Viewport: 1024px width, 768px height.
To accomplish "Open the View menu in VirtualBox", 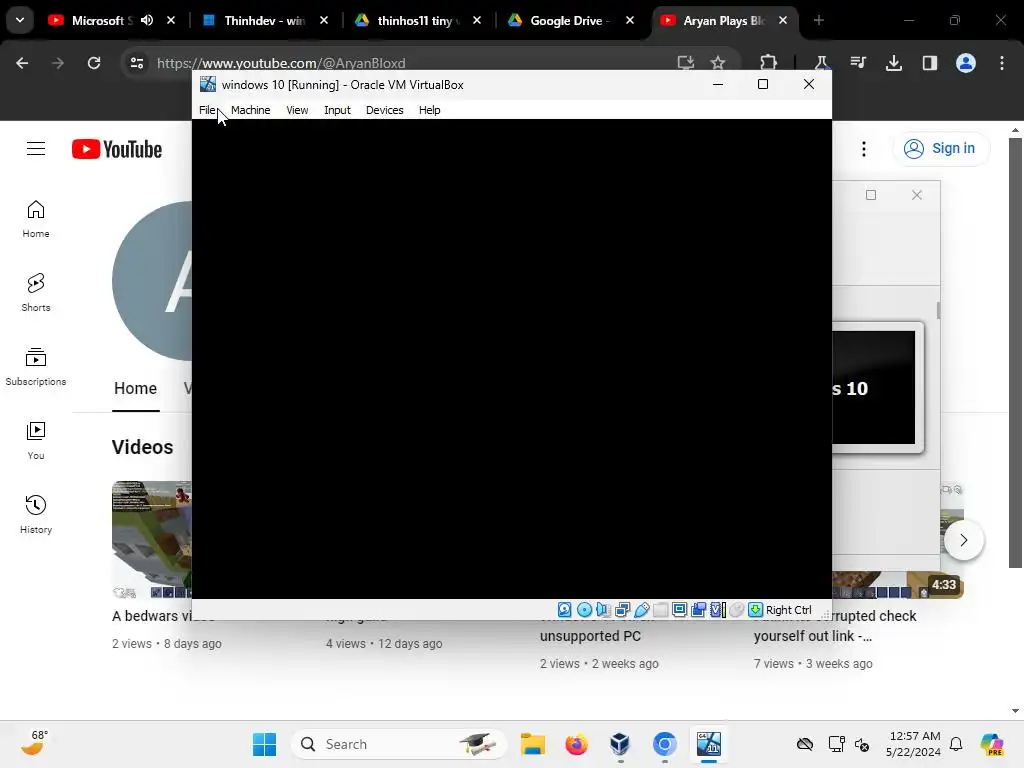I will (x=297, y=110).
